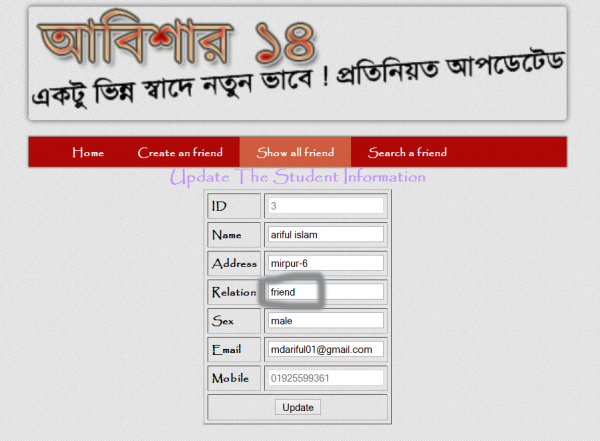Open the Home menu item
600x441 pixels.
point(88,152)
